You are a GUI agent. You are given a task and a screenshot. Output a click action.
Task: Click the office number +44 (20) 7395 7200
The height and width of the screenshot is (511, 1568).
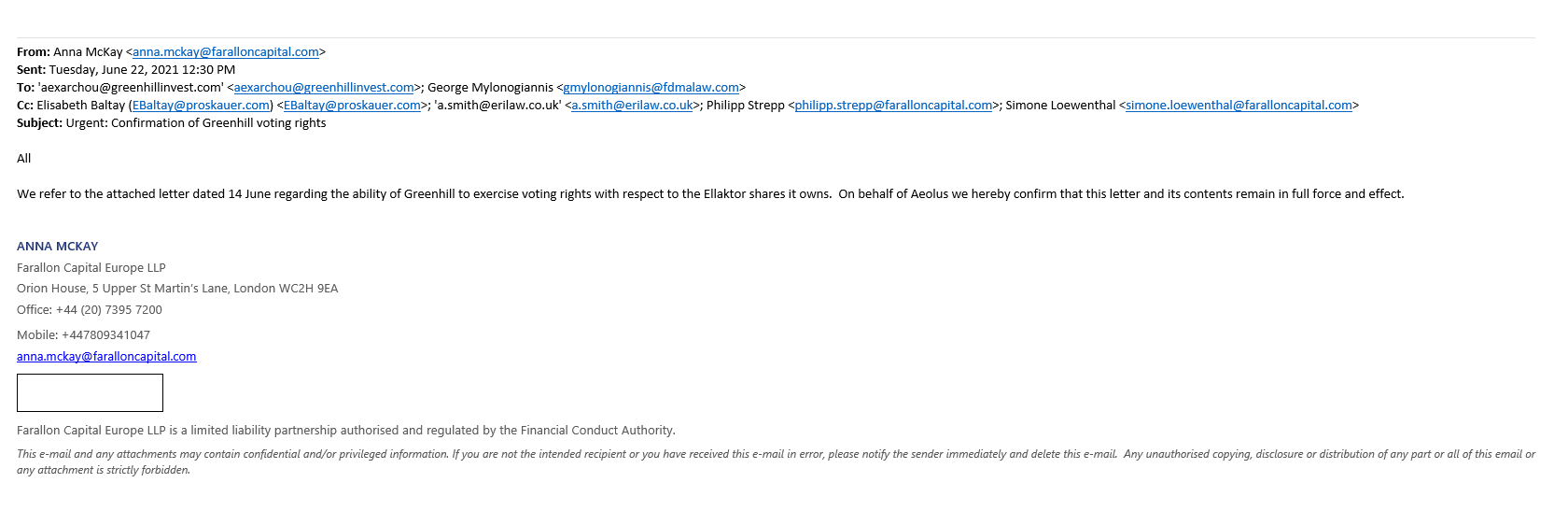[x=109, y=310]
